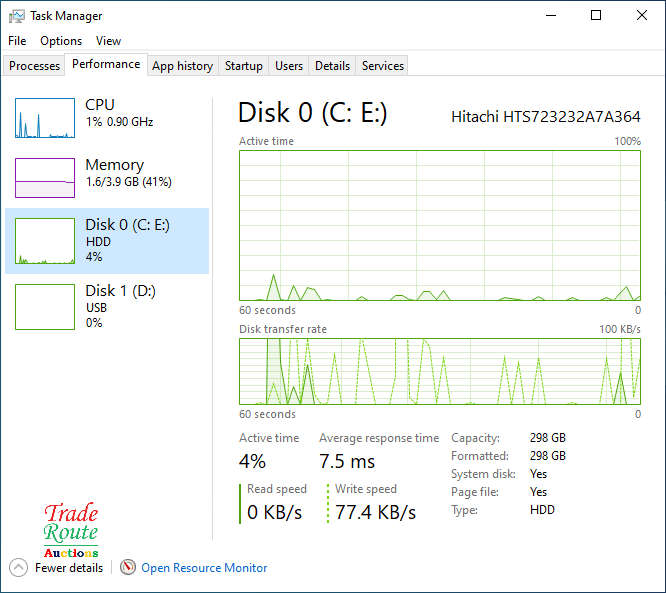Open the Users tab
This screenshot has height=593, width=666.
(x=289, y=66)
